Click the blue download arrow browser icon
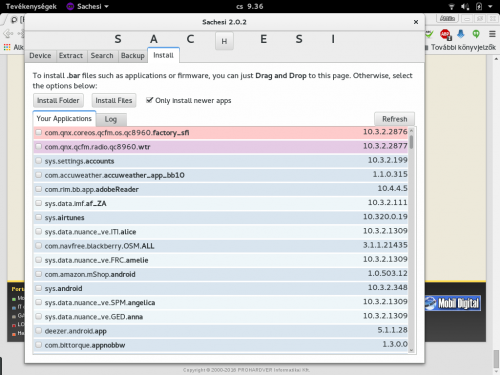 461,34
